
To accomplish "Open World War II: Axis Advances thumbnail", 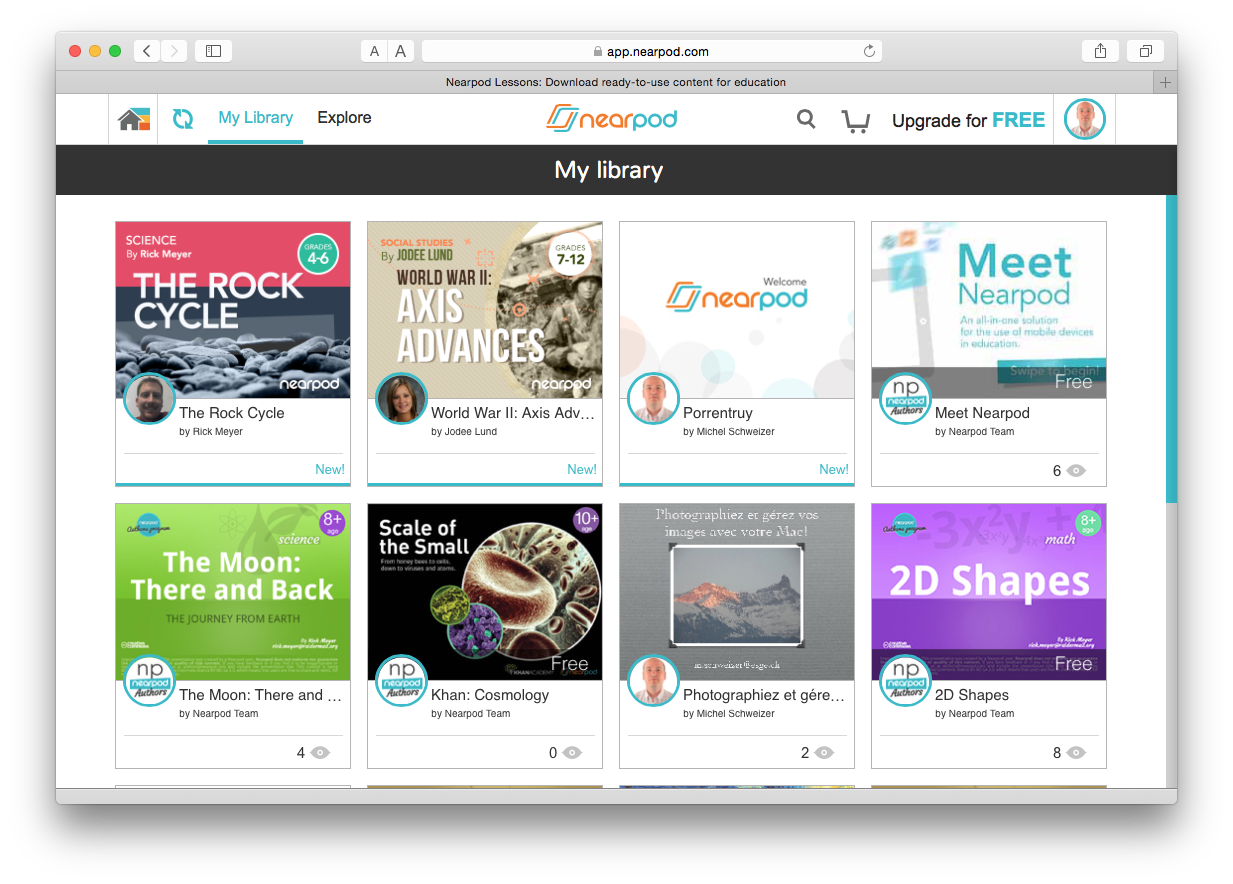I will click(485, 310).
